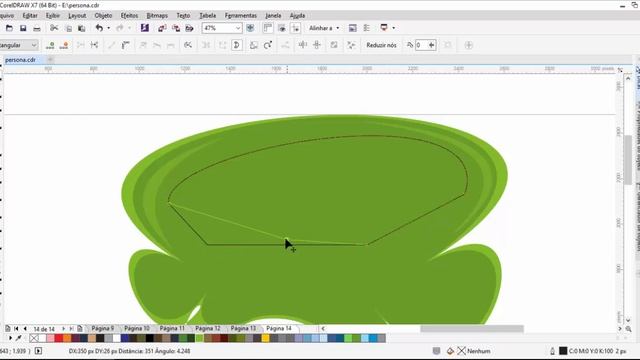Switch to Página 12 tab
Image resolution: width=640 pixels, height=360 pixels.
207,328
